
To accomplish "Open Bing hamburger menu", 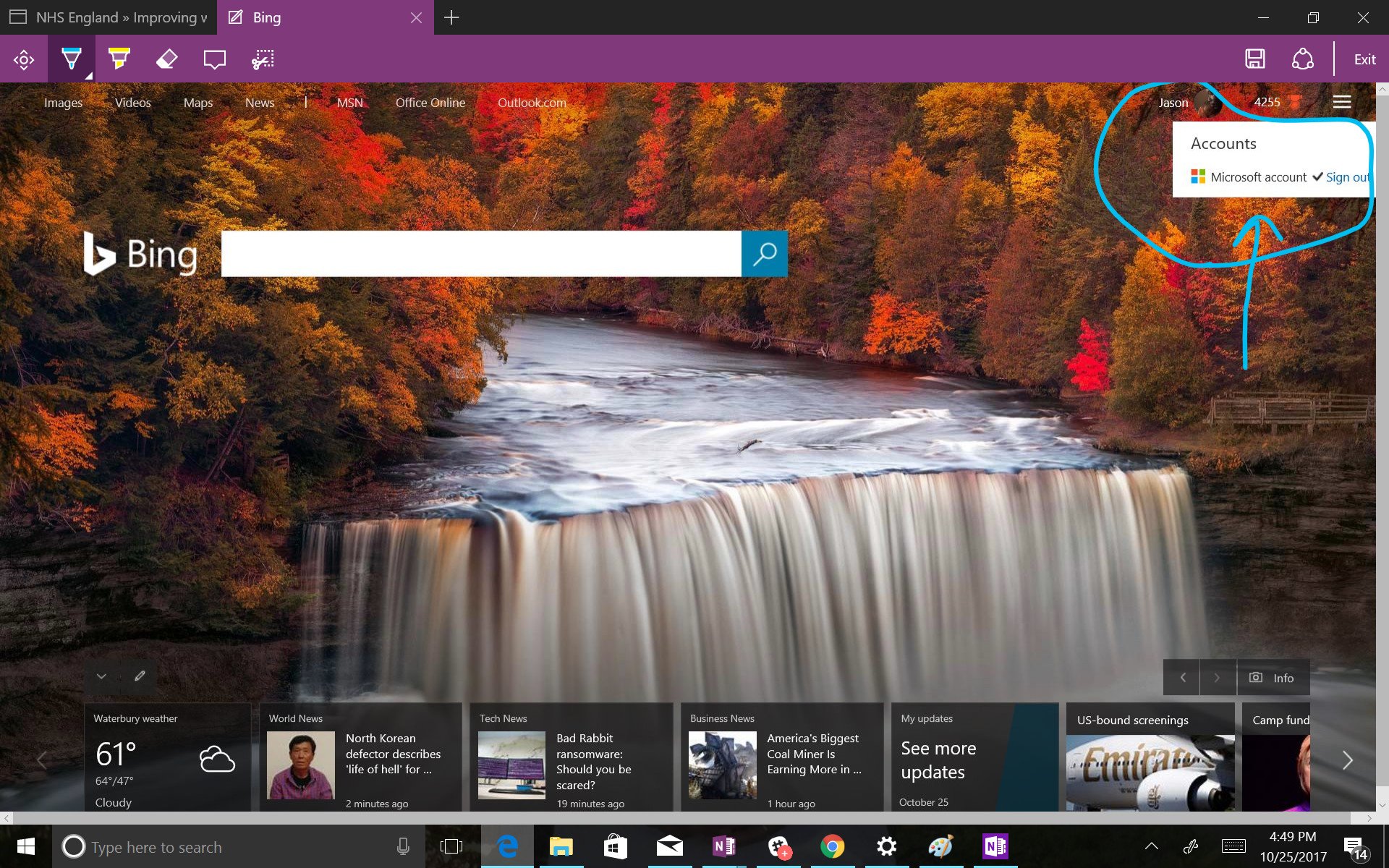I will pyautogui.click(x=1342, y=102).
